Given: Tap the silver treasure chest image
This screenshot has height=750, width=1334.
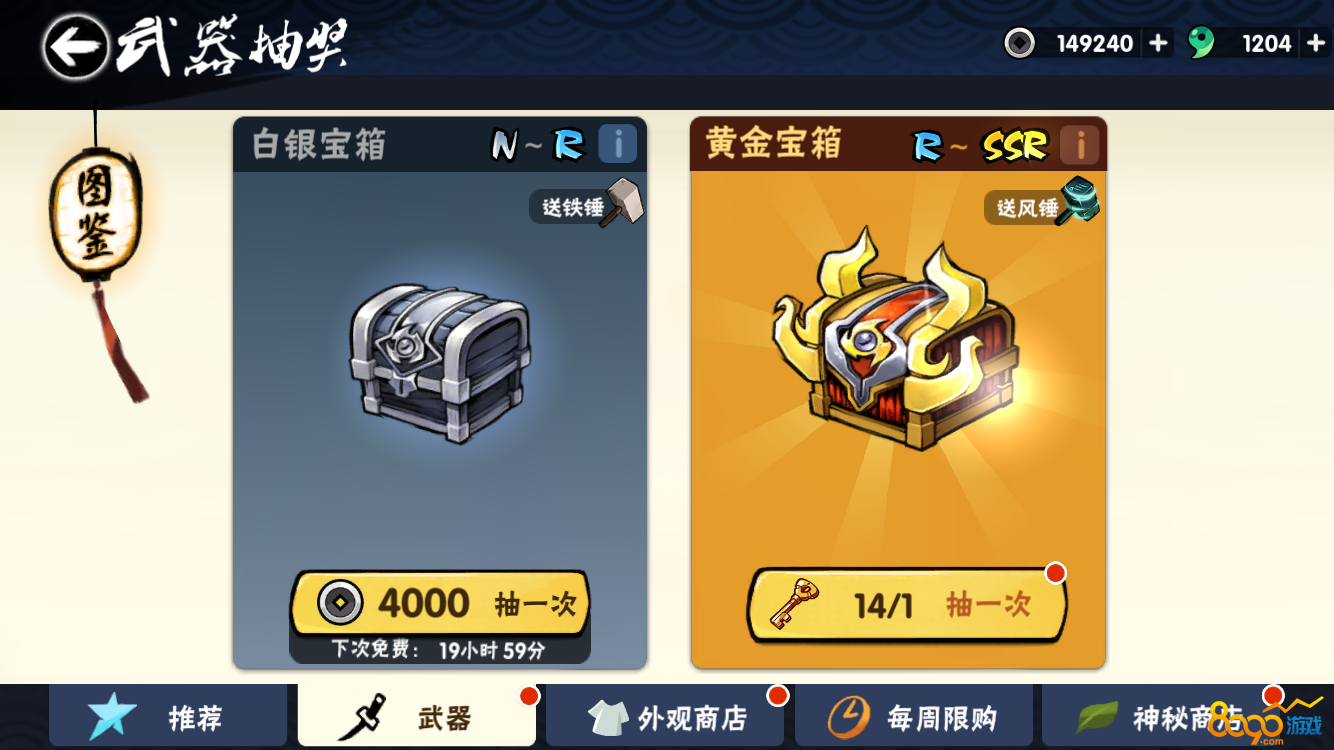Looking at the screenshot, I should tap(440, 362).
